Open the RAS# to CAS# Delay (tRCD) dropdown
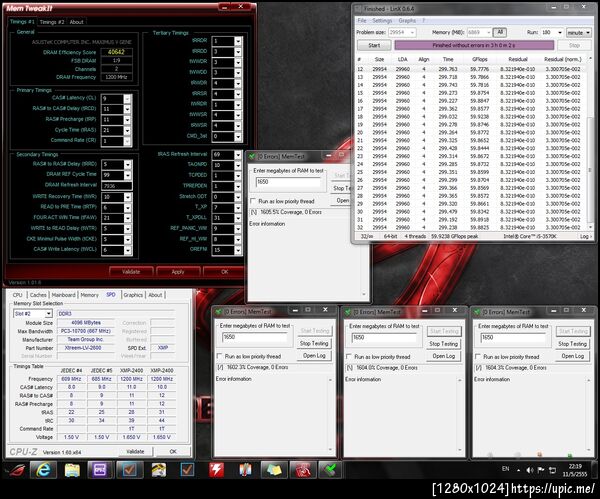 [x=127, y=109]
